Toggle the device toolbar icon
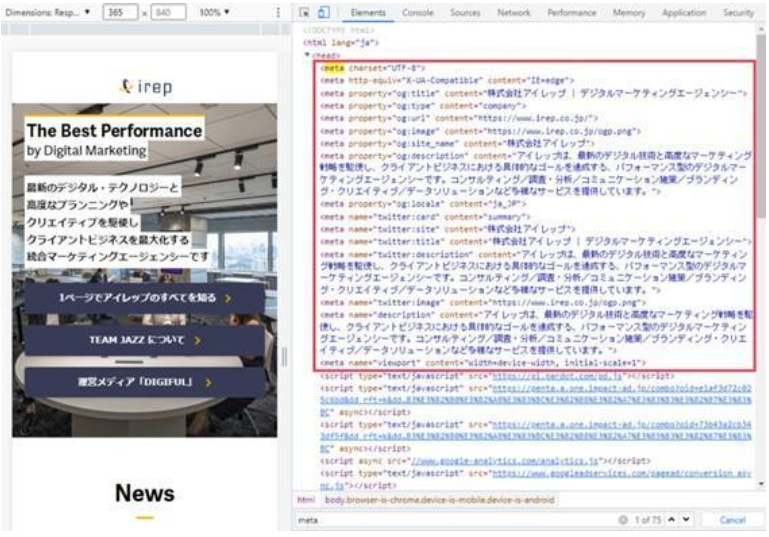 (323, 13)
